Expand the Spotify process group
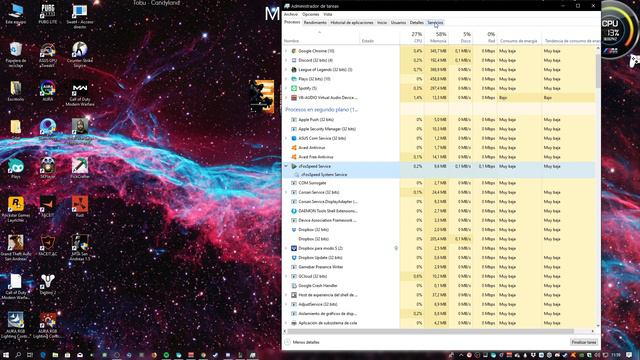 [286, 88]
